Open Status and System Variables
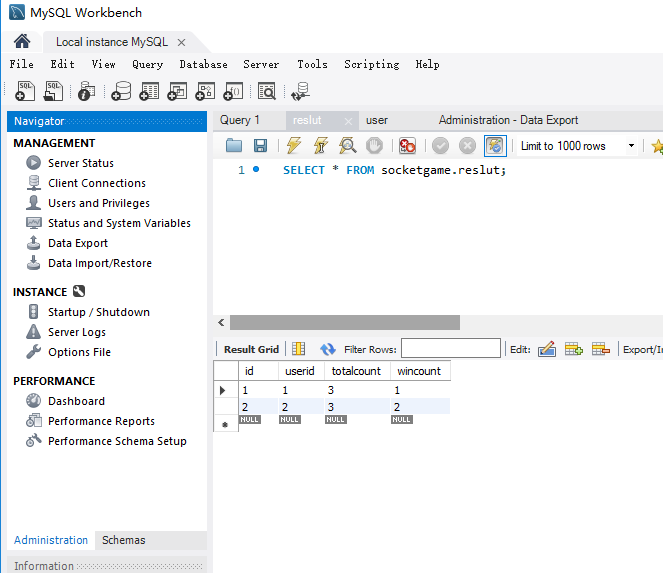 point(119,223)
